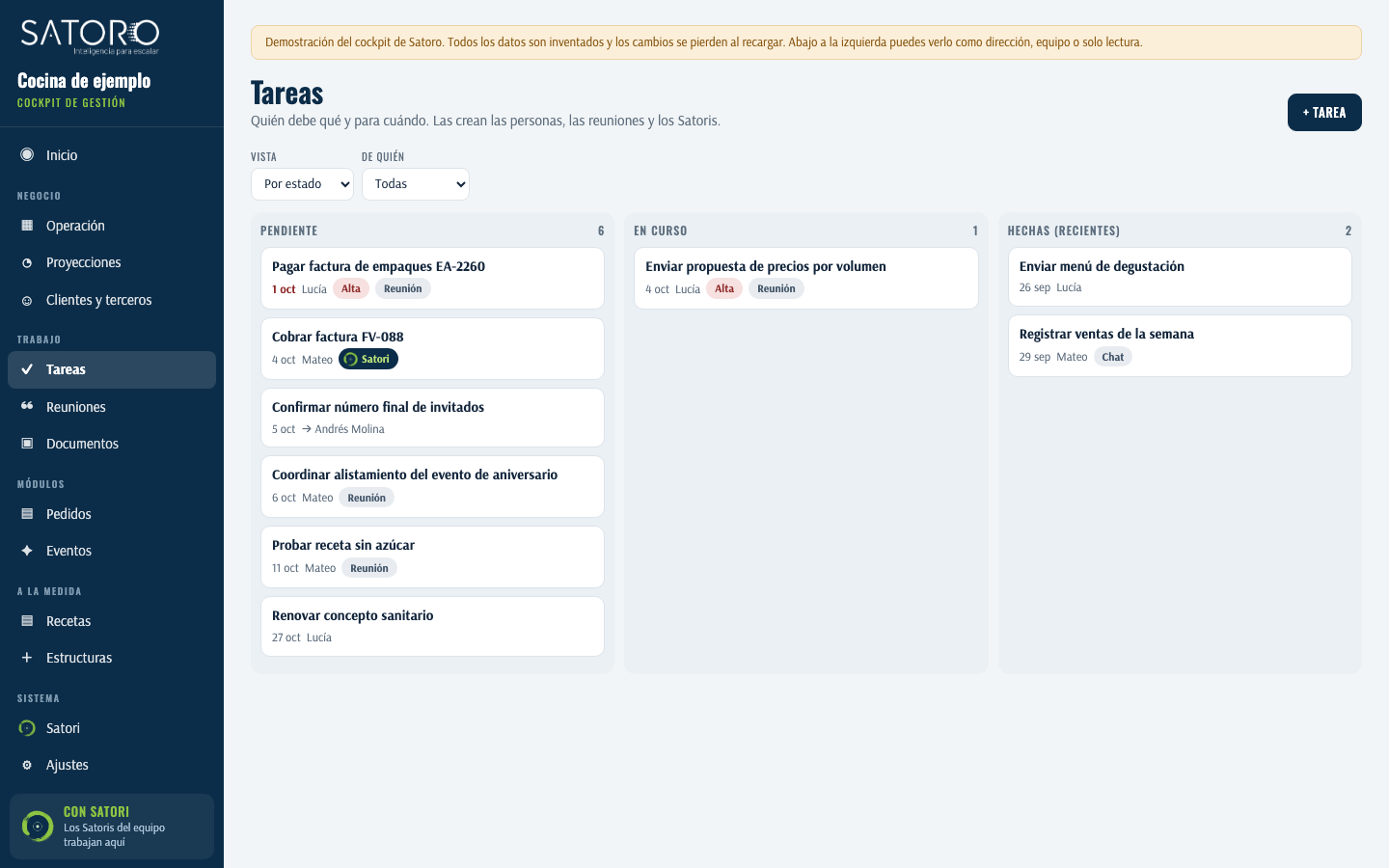Click the Con Satori panel text

(x=114, y=827)
